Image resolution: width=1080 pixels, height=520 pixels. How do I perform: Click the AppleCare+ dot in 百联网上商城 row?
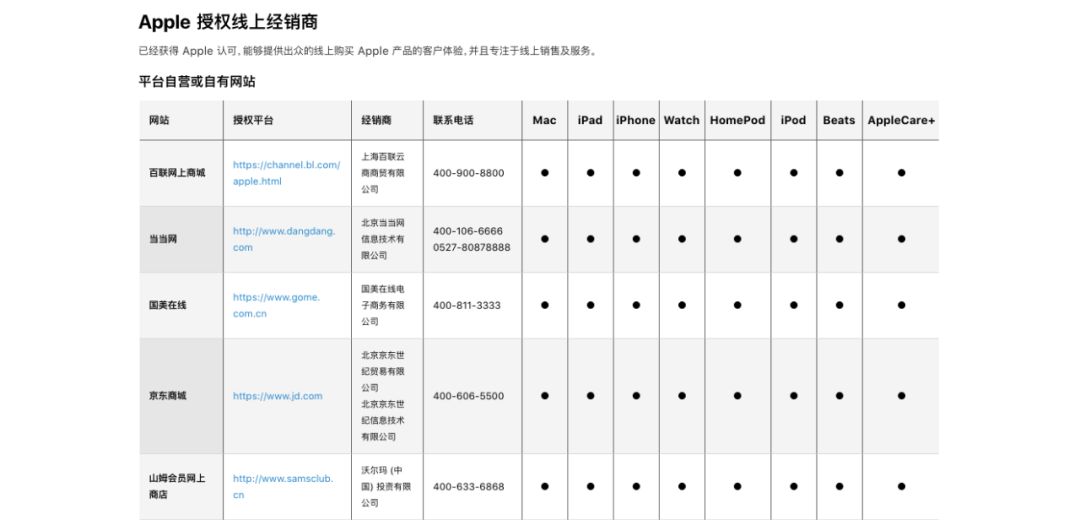click(901, 173)
